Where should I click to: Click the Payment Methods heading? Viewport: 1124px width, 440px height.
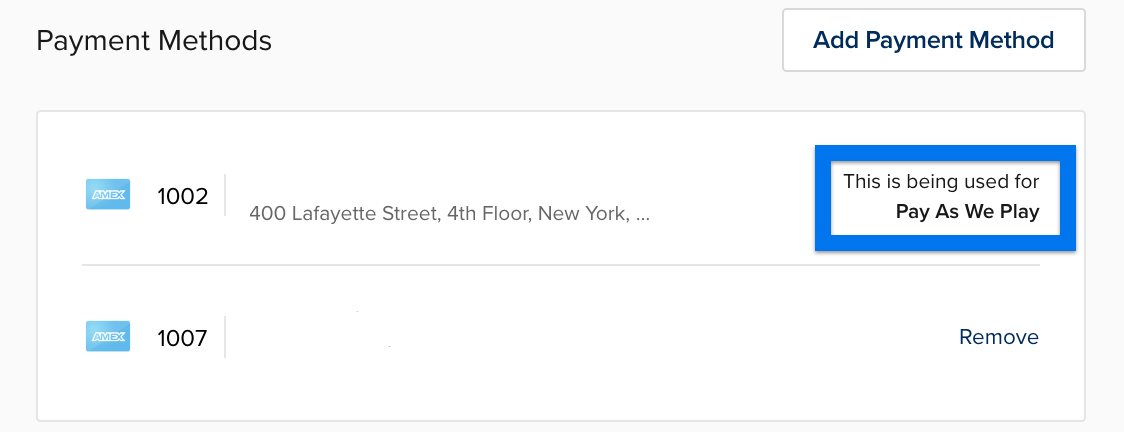coord(154,41)
